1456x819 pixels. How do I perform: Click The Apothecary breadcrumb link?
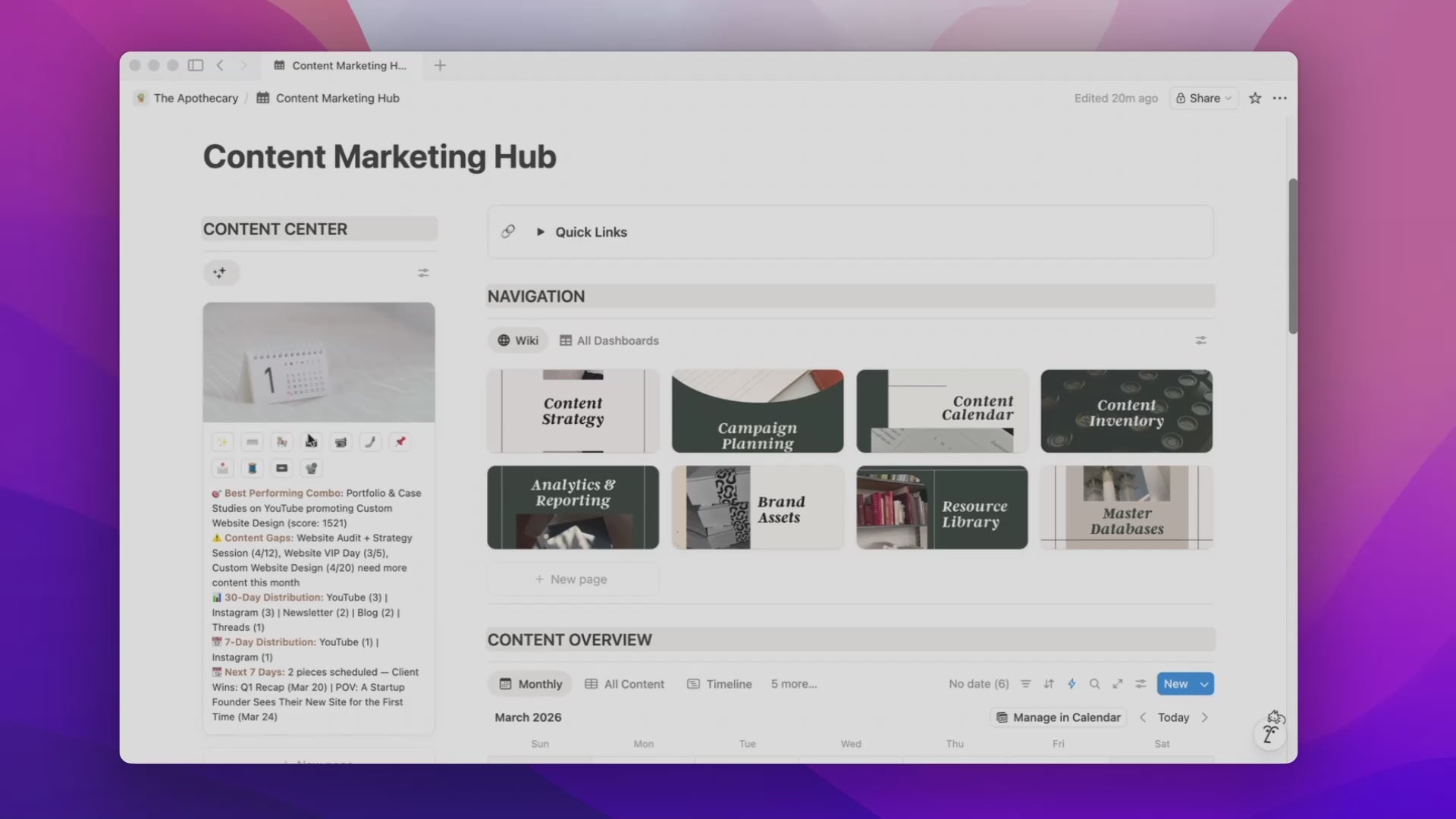[x=195, y=99]
